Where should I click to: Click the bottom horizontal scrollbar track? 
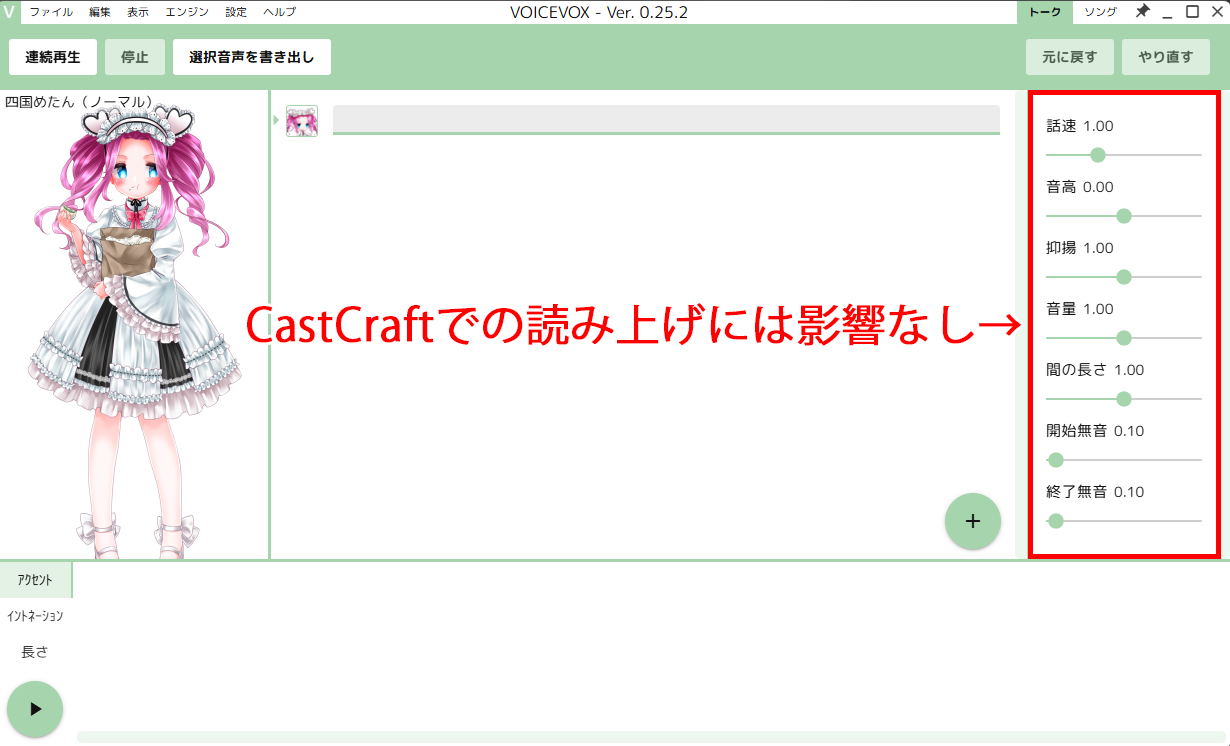coord(652,737)
